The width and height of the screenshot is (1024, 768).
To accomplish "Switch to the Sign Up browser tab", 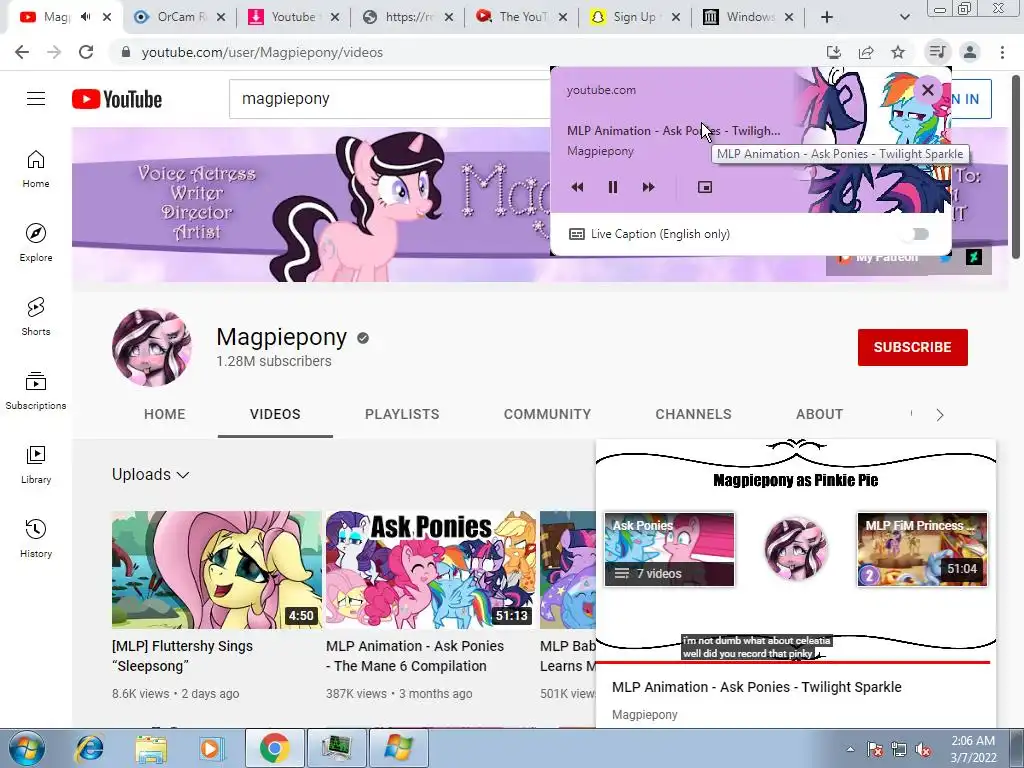I will tap(633, 17).
